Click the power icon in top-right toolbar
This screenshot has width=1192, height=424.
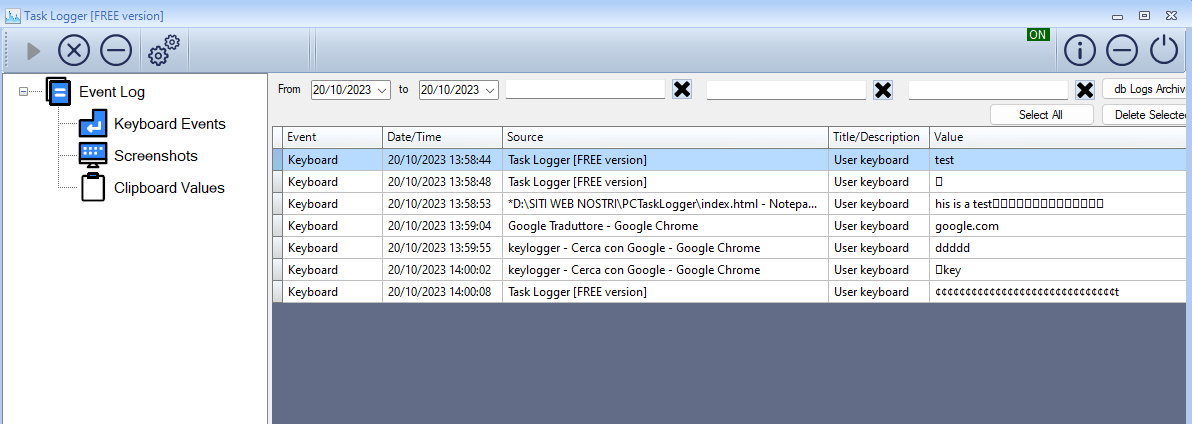point(1164,50)
